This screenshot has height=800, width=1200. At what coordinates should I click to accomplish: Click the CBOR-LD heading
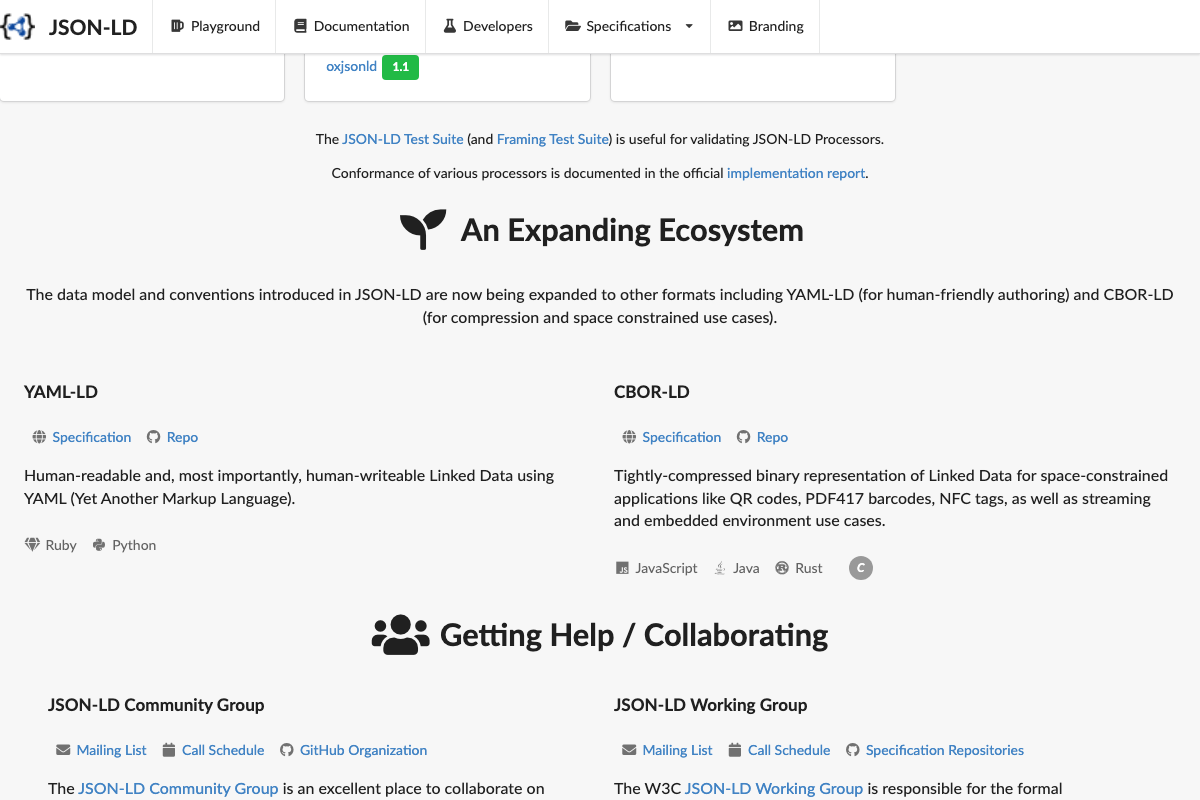652,392
